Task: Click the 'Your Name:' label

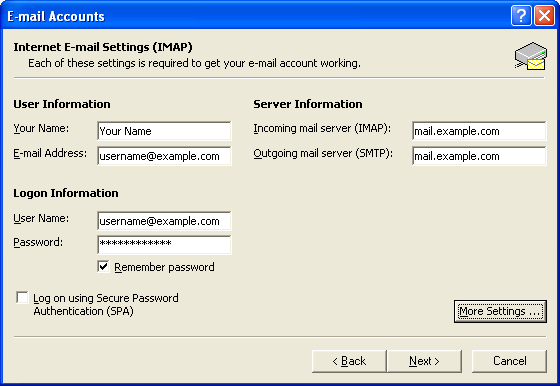Action: (41, 128)
